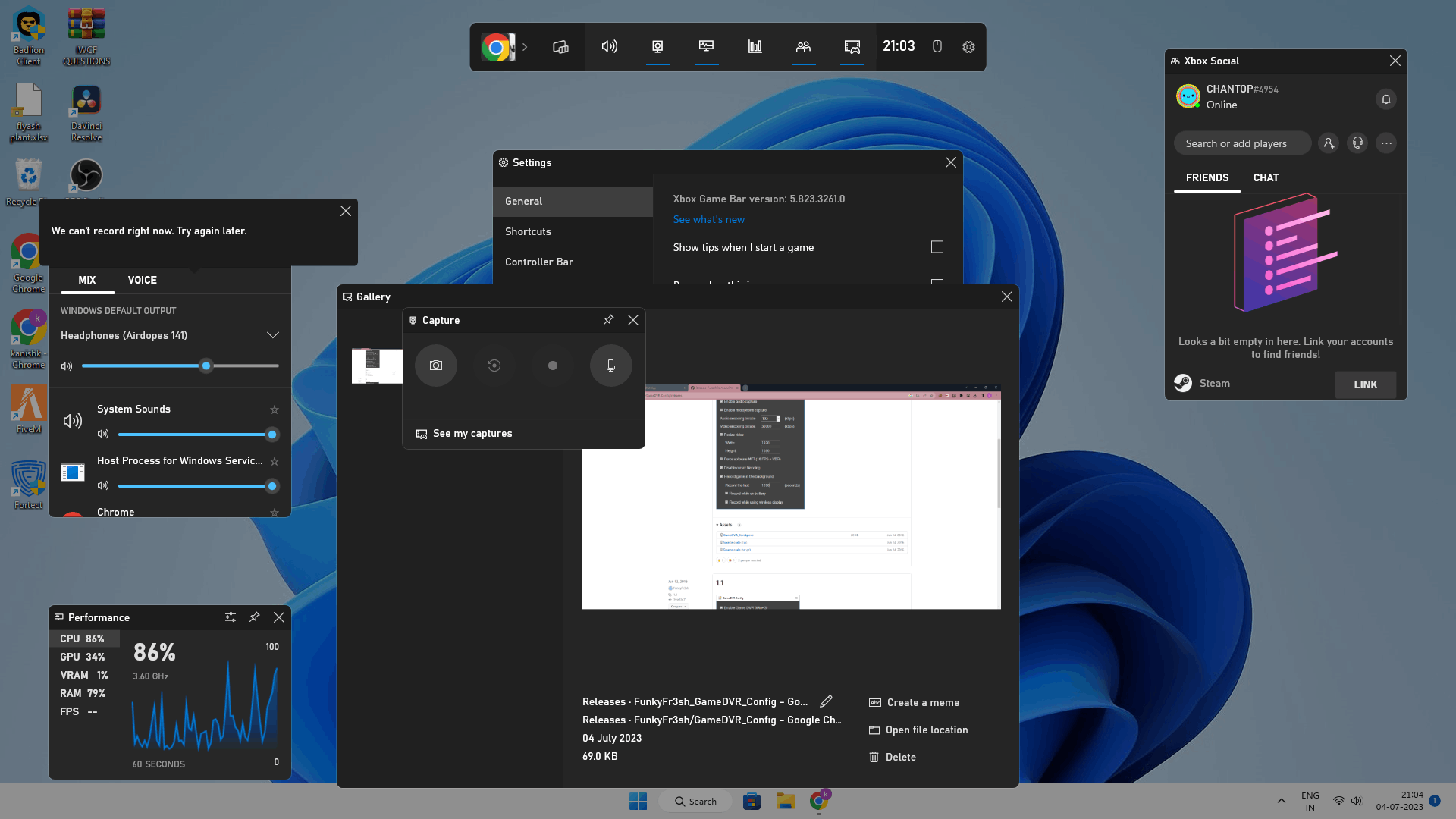This screenshot has height=819, width=1456.
Task: Pin the Performance widget
Action: 255,617
